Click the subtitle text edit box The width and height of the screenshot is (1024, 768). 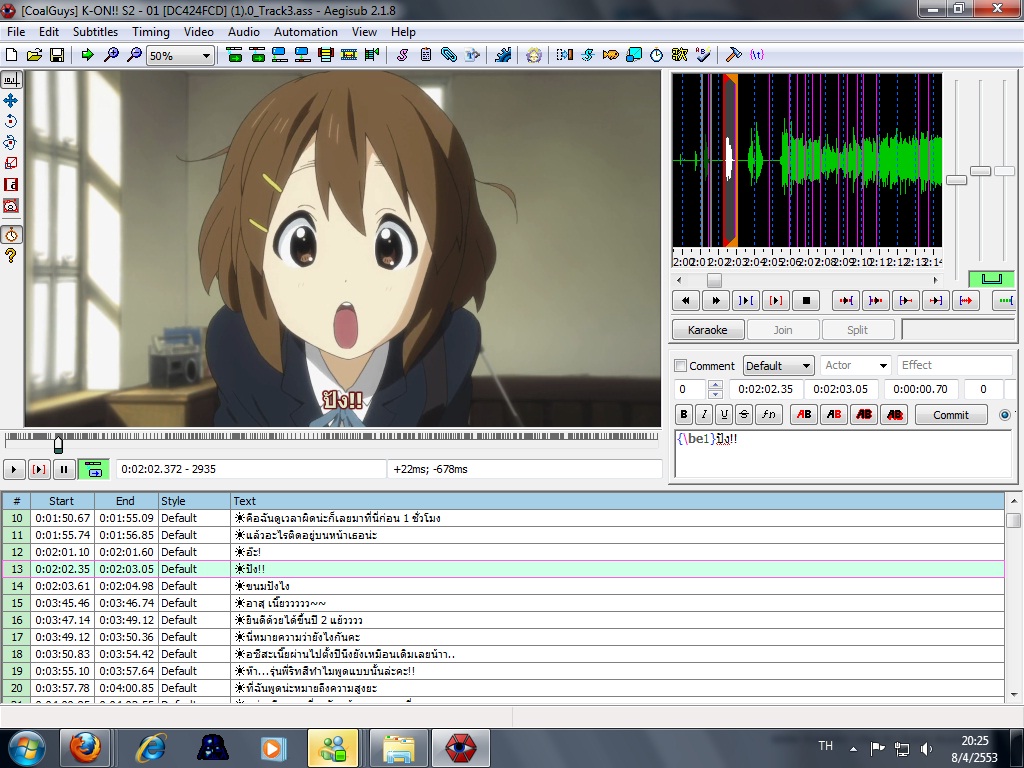(843, 453)
